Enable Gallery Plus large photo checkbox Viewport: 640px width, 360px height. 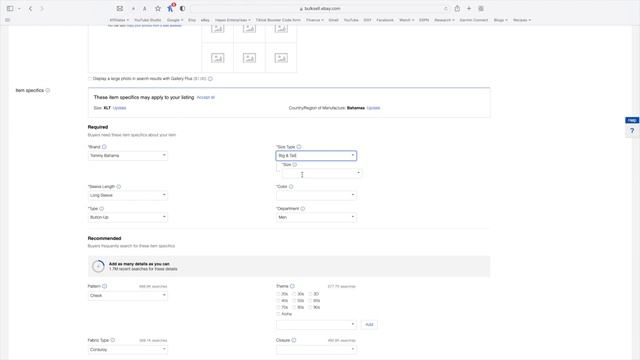(x=90, y=79)
